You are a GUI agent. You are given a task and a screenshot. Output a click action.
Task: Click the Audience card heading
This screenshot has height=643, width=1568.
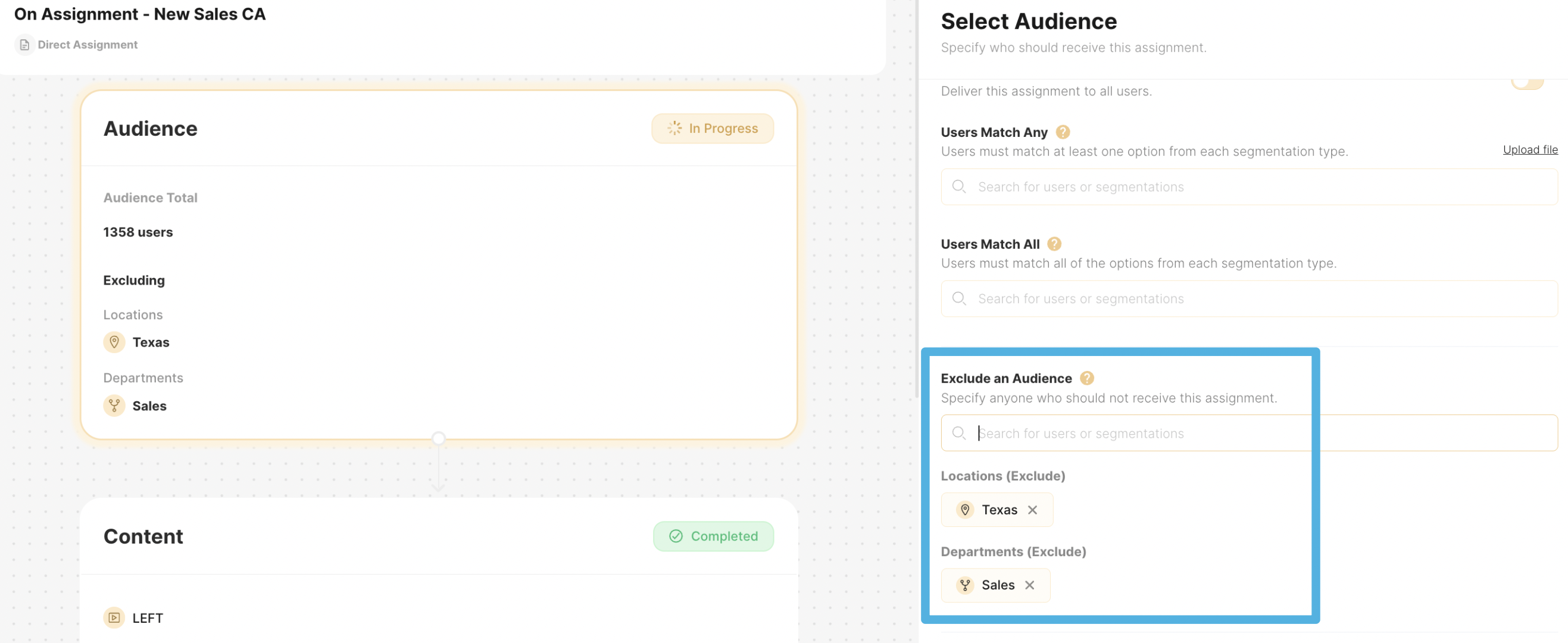pos(151,129)
